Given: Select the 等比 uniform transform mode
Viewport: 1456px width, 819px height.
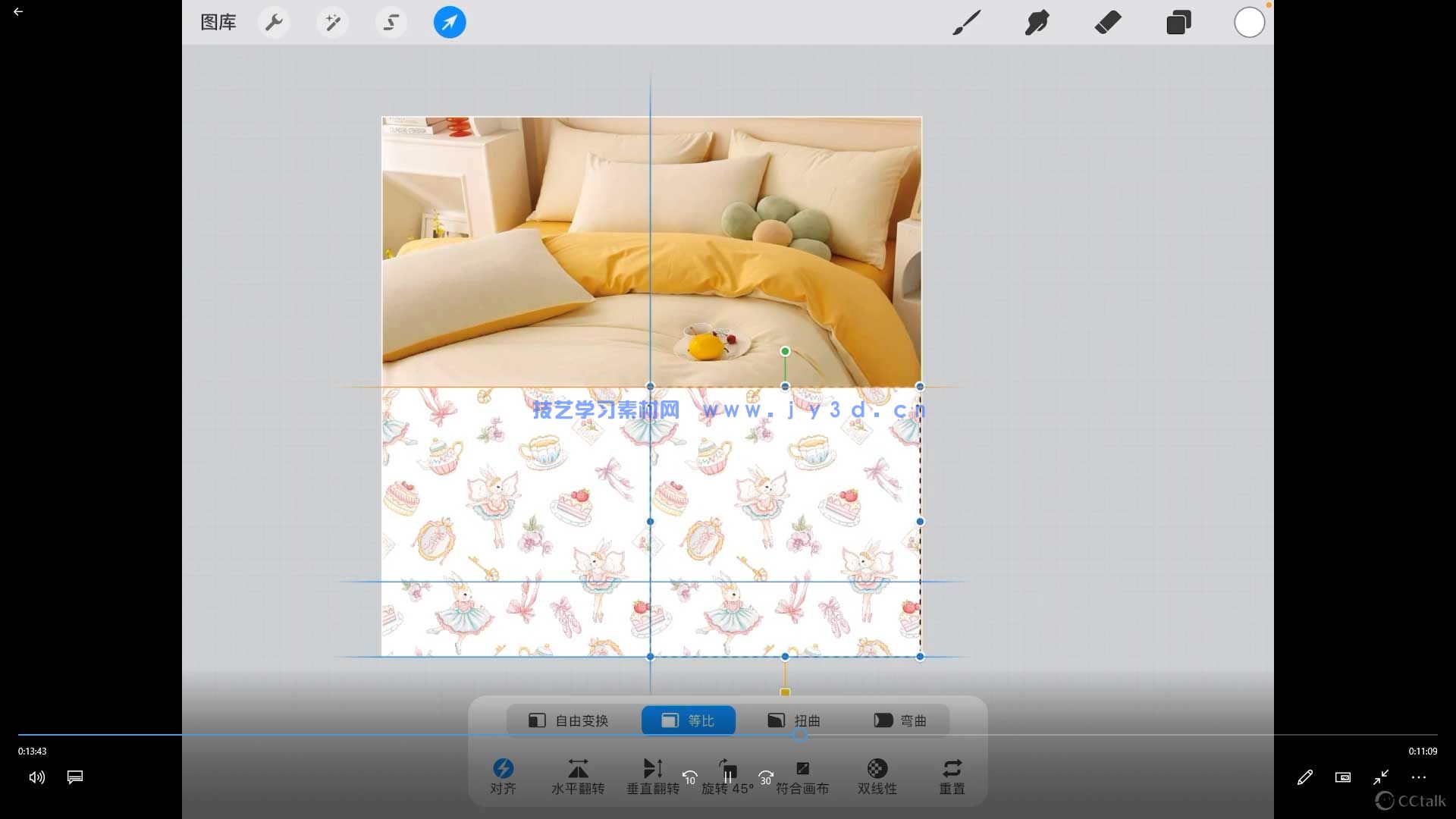Looking at the screenshot, I should [688, 720].
